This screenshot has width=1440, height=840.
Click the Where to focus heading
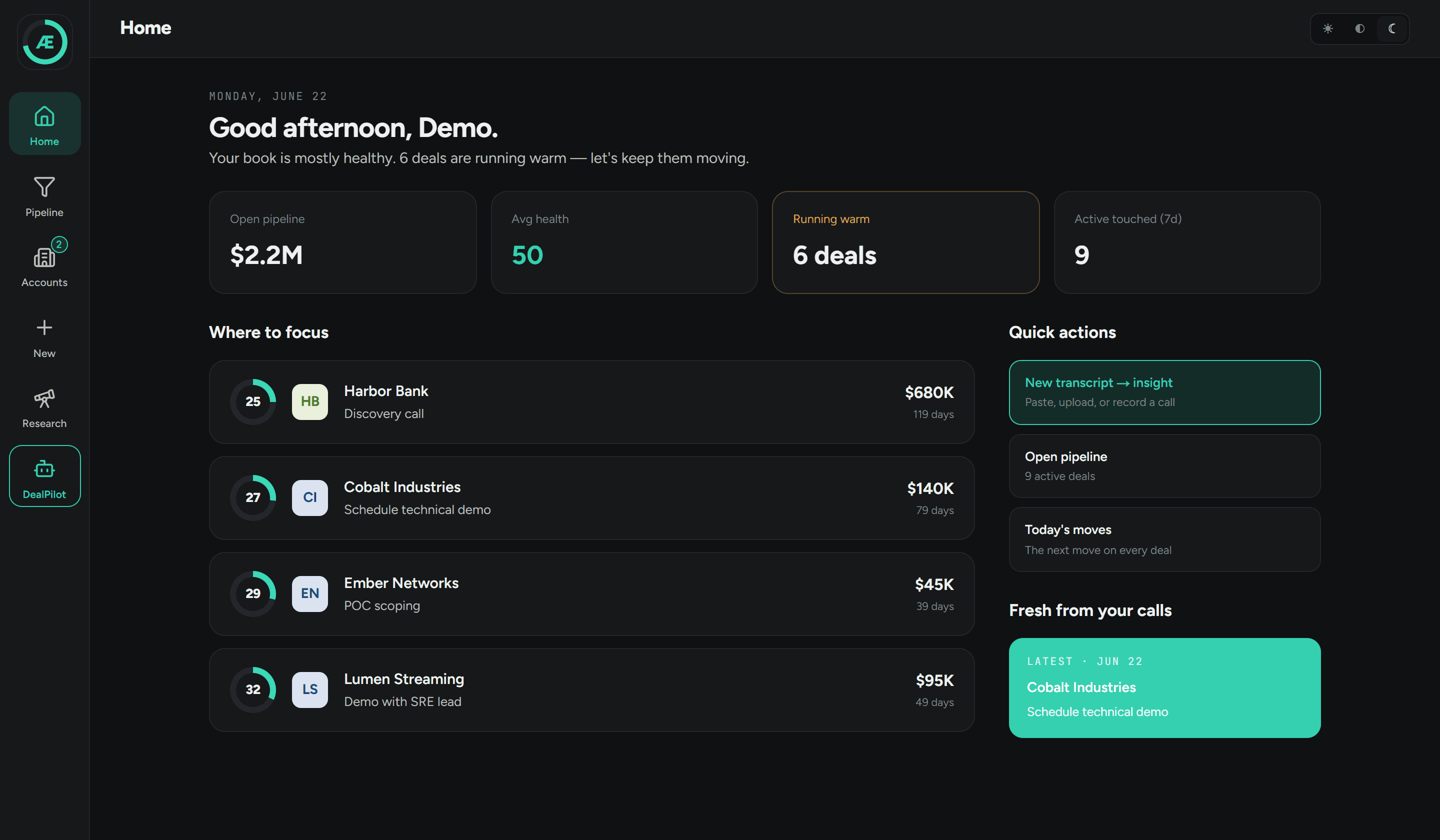point(268,332)
